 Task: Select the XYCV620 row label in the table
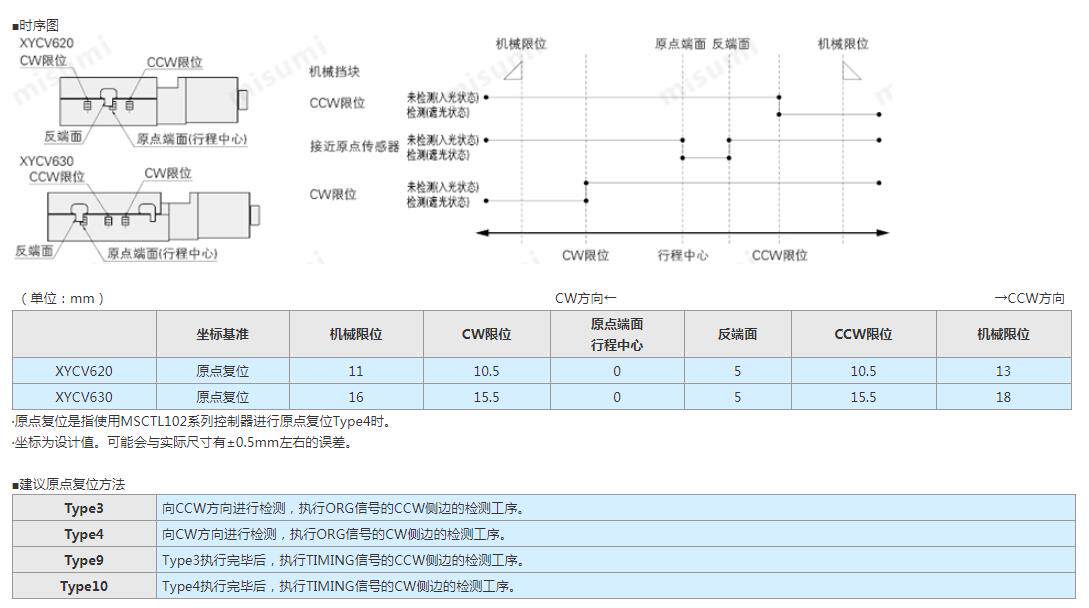(84, 371)
